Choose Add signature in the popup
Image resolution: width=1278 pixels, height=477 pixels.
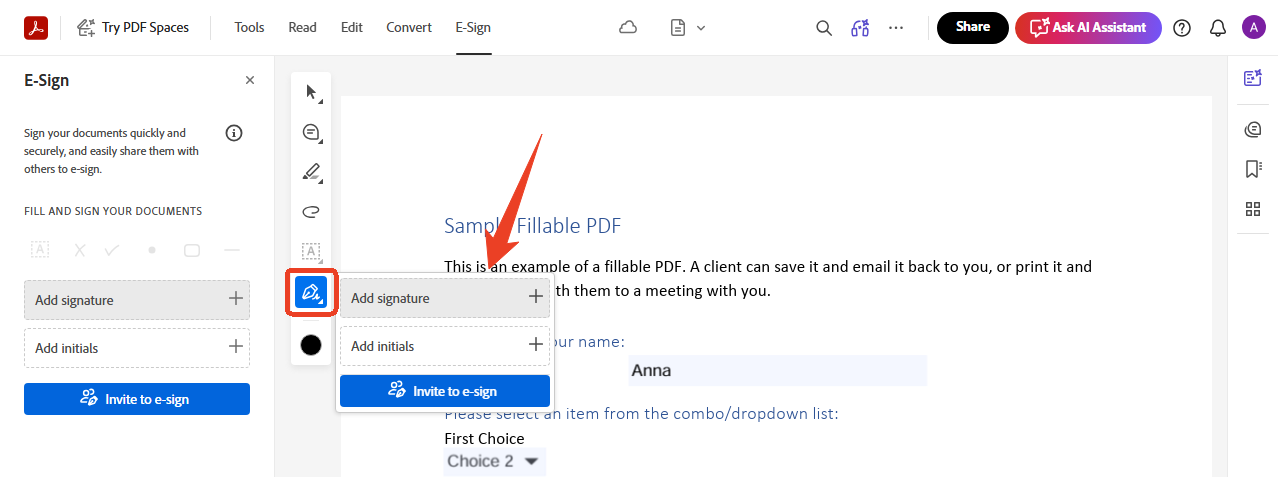pos(445,298)
